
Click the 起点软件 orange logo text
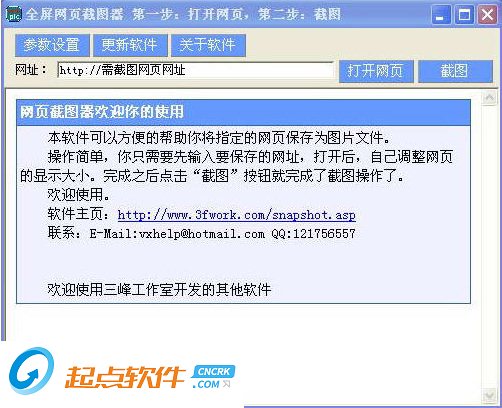tap(124, 377)
